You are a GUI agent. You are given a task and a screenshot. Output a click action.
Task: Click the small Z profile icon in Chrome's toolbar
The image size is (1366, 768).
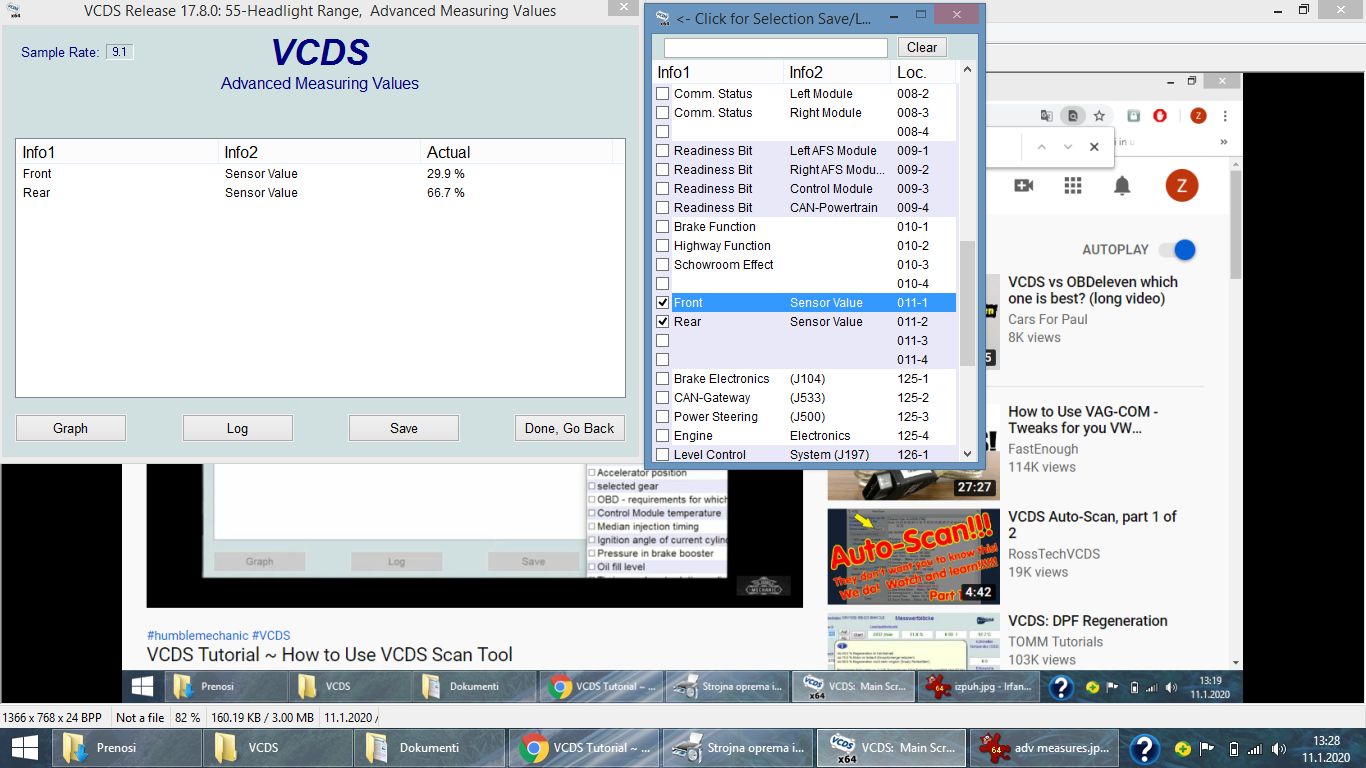(1198, 116)
